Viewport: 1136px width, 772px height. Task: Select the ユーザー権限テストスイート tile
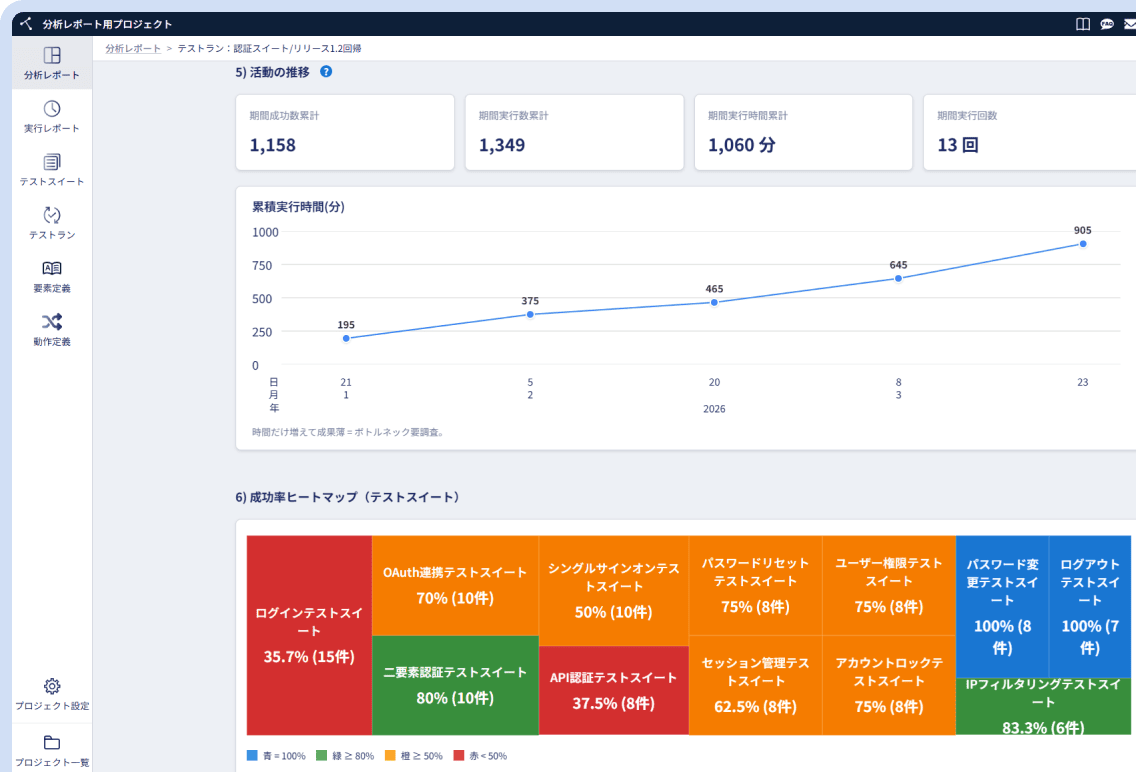click(889, 586)
